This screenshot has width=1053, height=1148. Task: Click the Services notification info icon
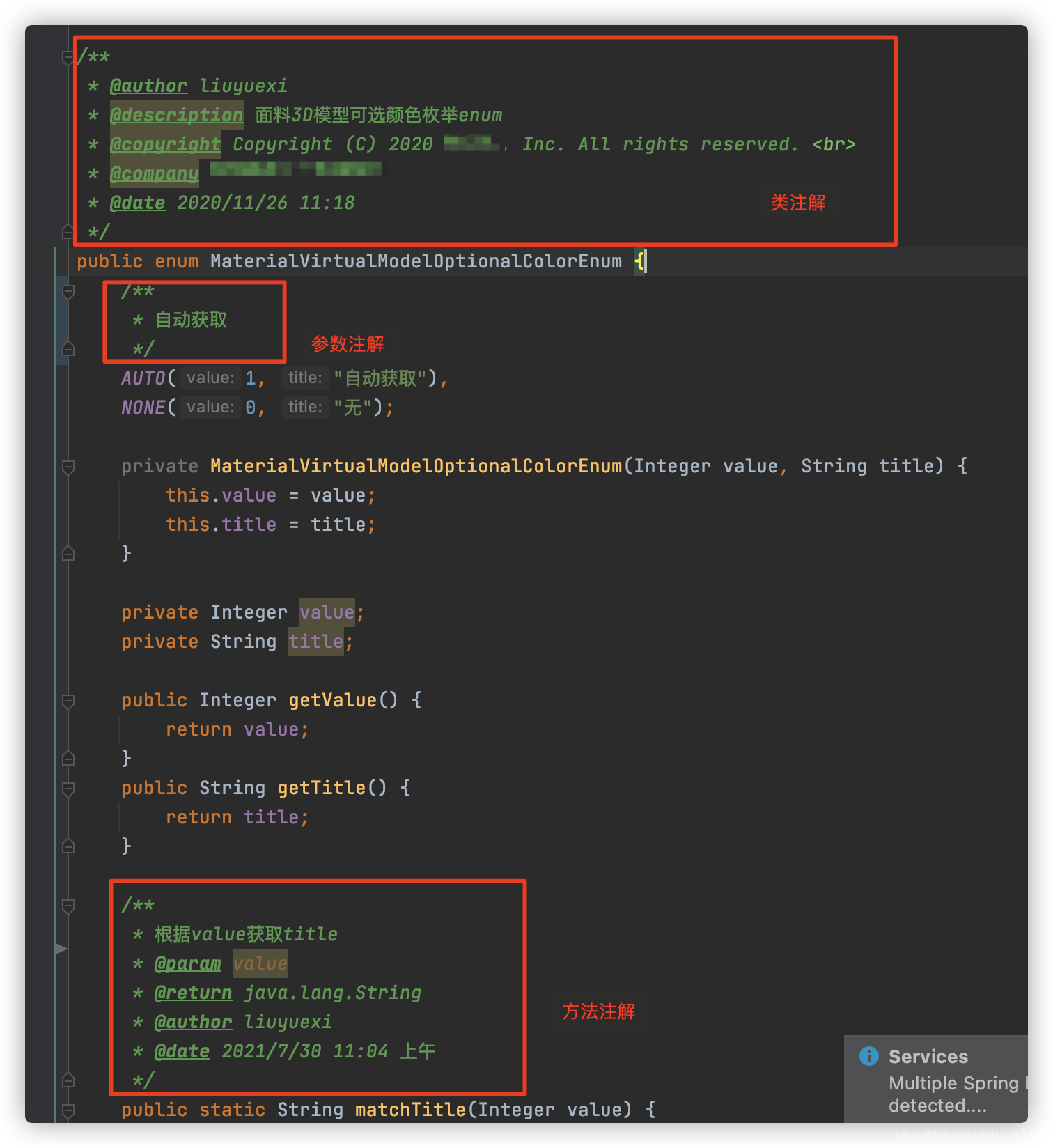(x=869, y=1056)
